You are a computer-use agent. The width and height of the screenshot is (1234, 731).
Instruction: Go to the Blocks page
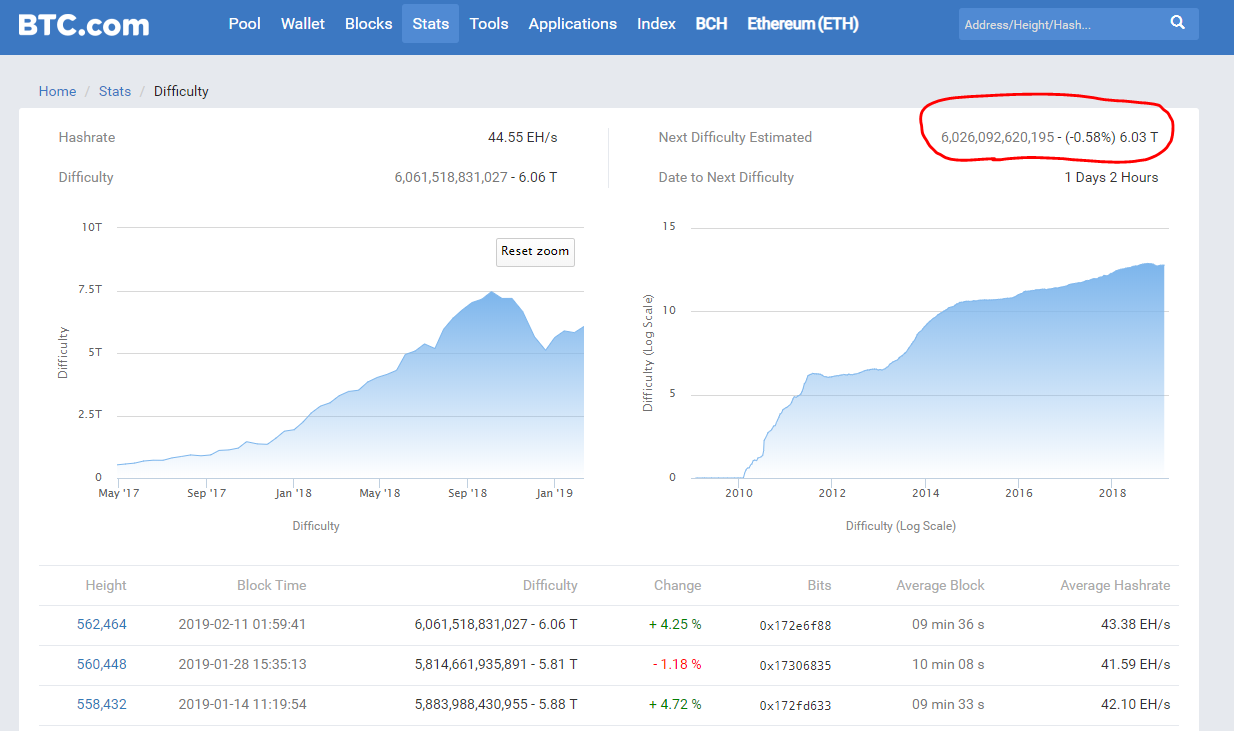(368, 24)
